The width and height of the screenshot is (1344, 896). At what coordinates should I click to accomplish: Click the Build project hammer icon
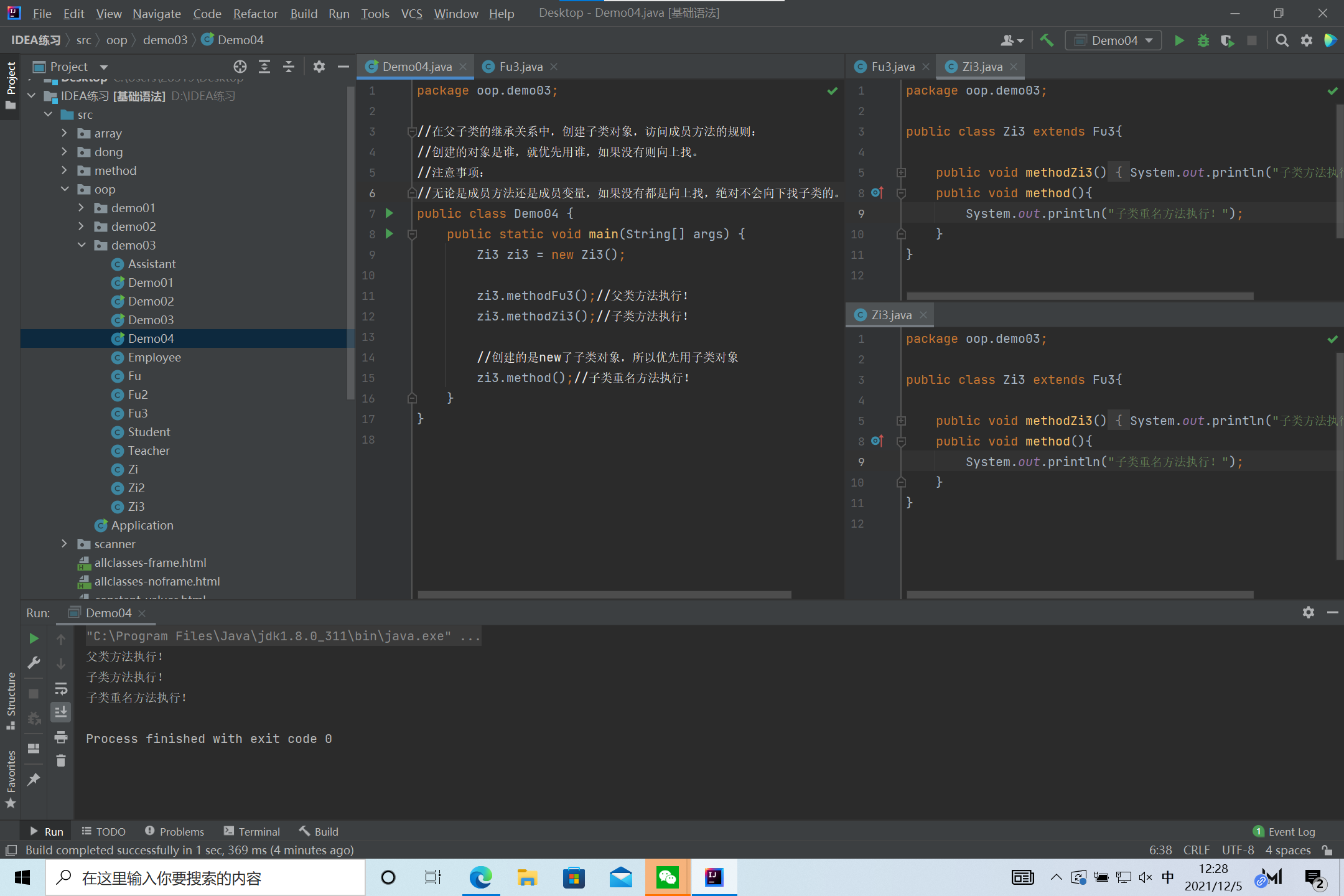click(x=1047, y=40)
